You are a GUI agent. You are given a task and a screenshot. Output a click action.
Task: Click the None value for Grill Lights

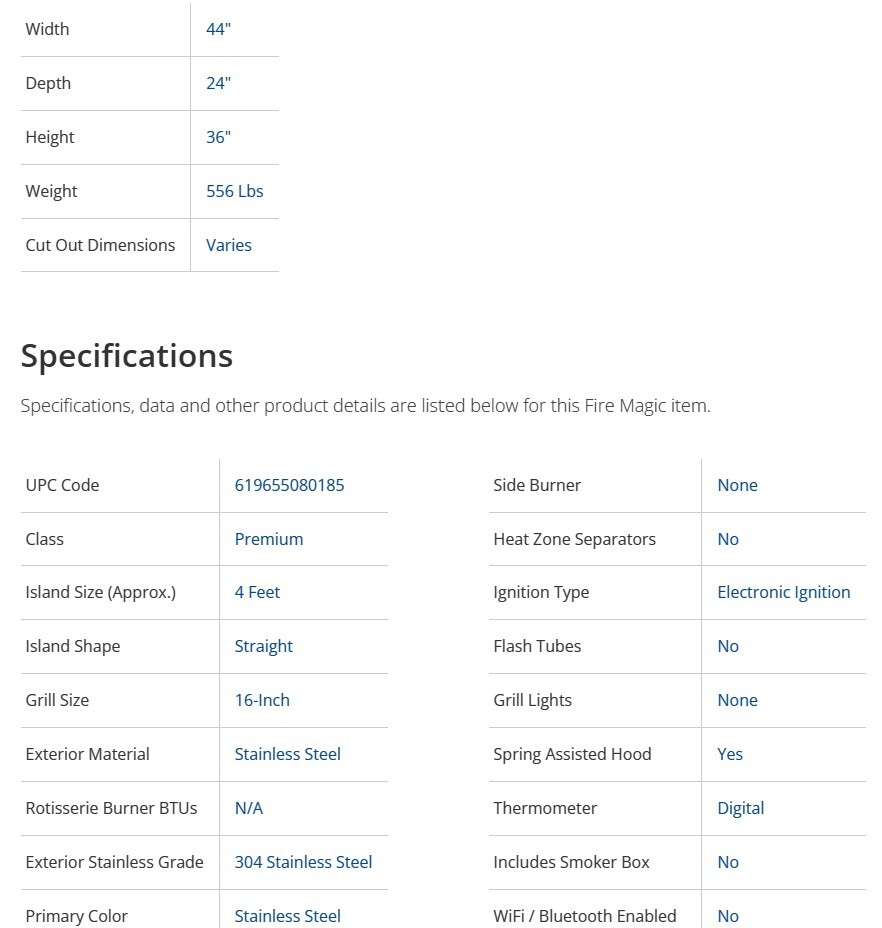(x=737, y=700)
